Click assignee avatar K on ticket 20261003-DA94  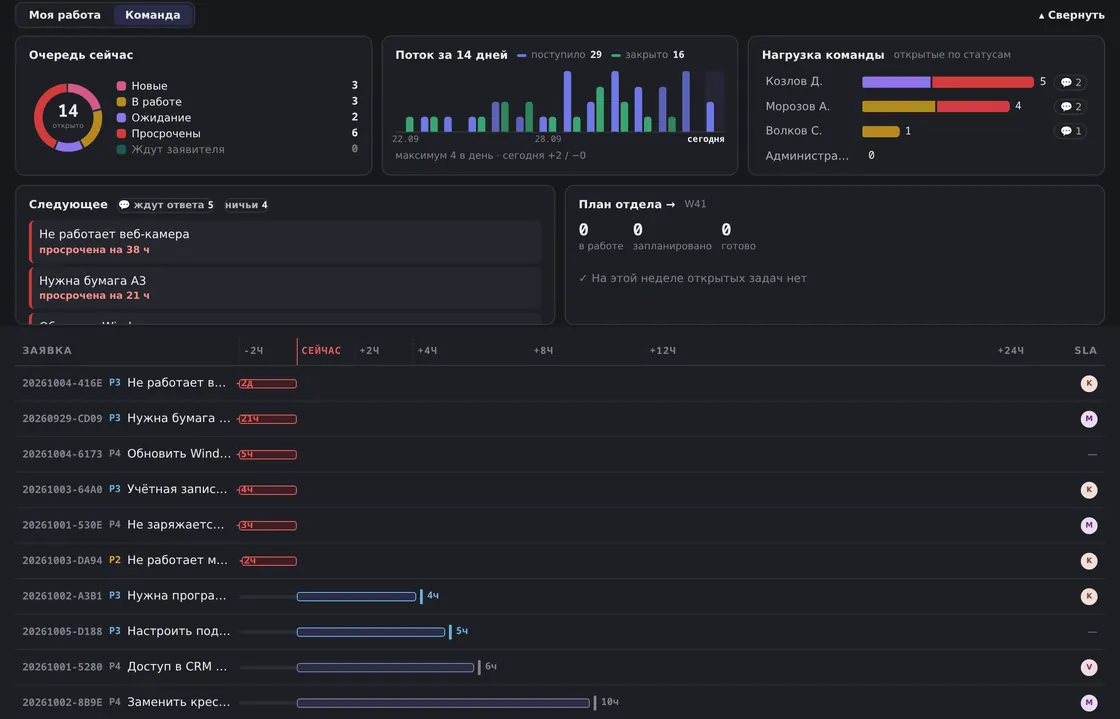(x=1089, y=560)
